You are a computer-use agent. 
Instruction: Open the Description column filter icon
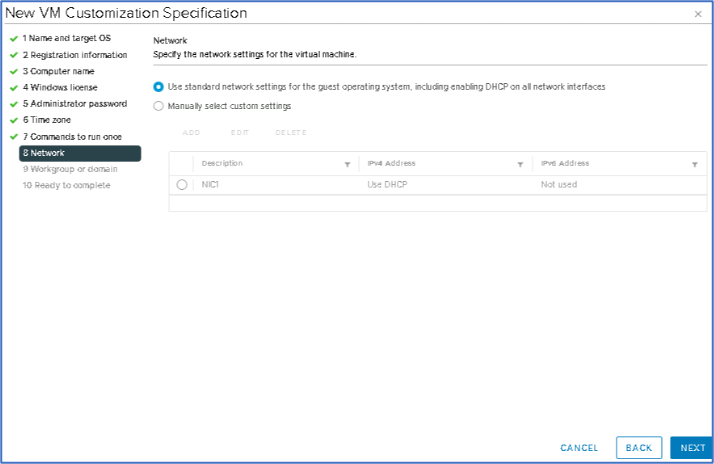[x=347, y=164]
